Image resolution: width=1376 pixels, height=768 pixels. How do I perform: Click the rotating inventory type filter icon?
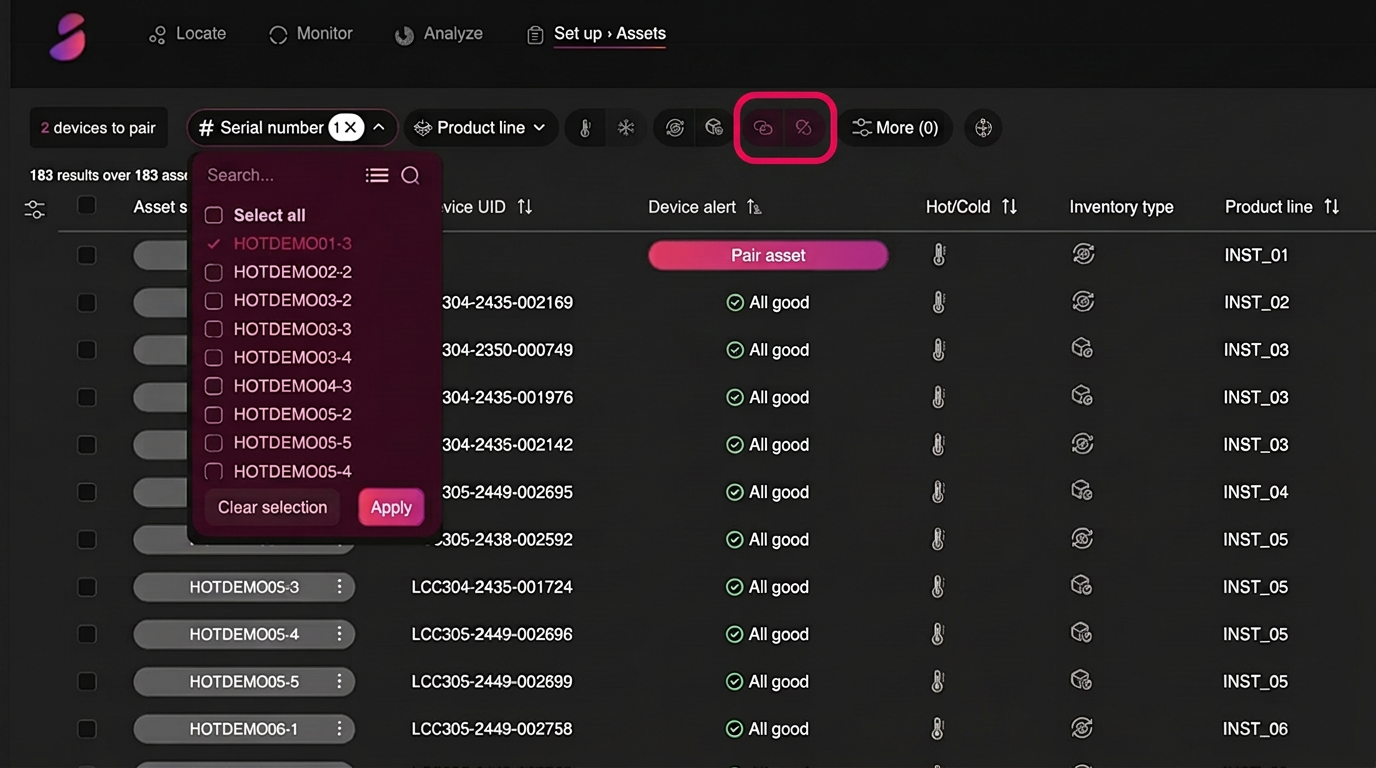pos(675,128)
